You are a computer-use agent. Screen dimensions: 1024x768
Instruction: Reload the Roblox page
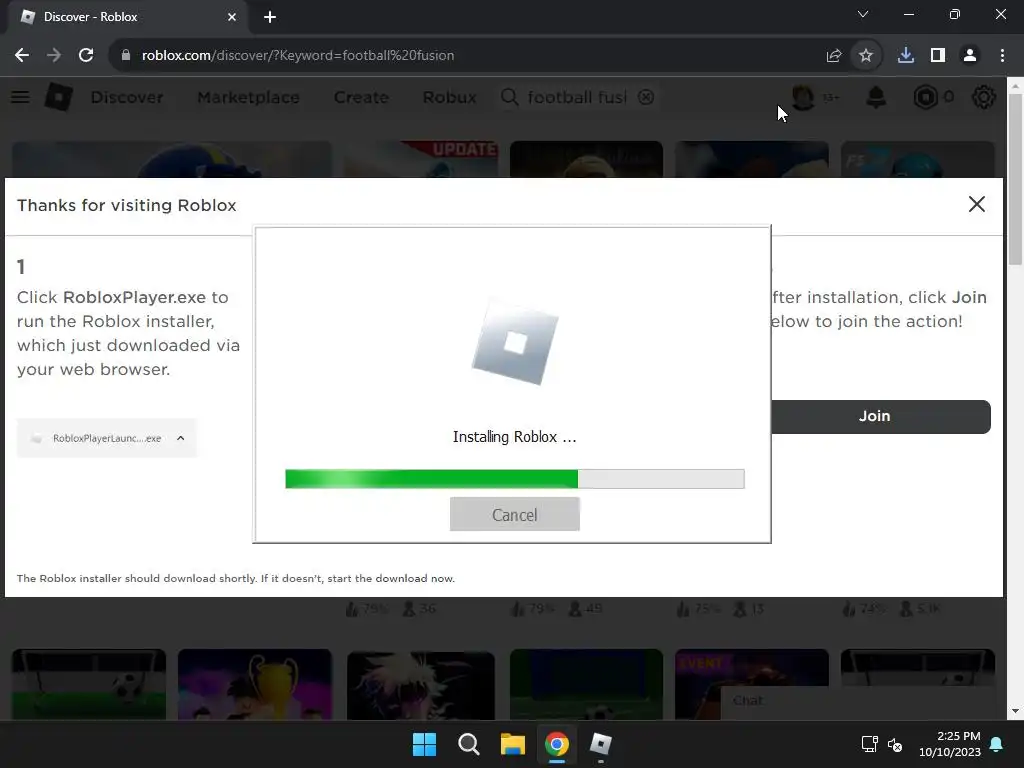(x=86, y=56)
